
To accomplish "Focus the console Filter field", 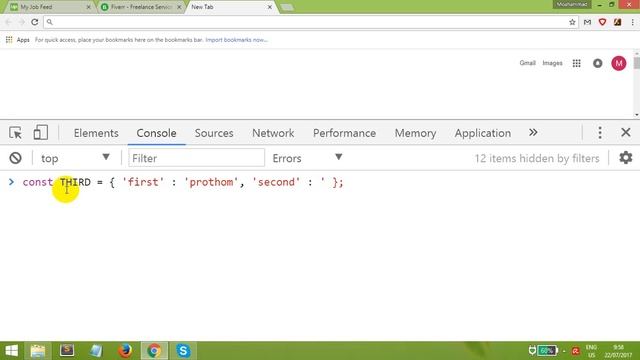I will tap(196, 158).
